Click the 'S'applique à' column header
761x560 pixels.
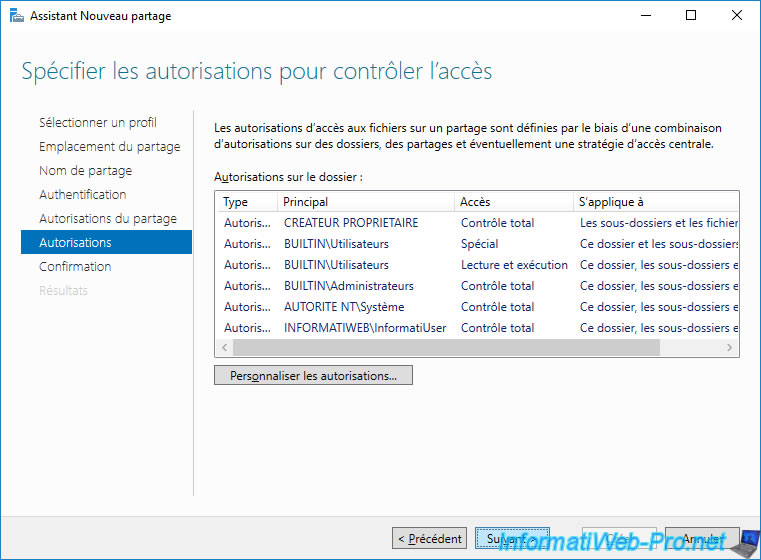[655, 202]
